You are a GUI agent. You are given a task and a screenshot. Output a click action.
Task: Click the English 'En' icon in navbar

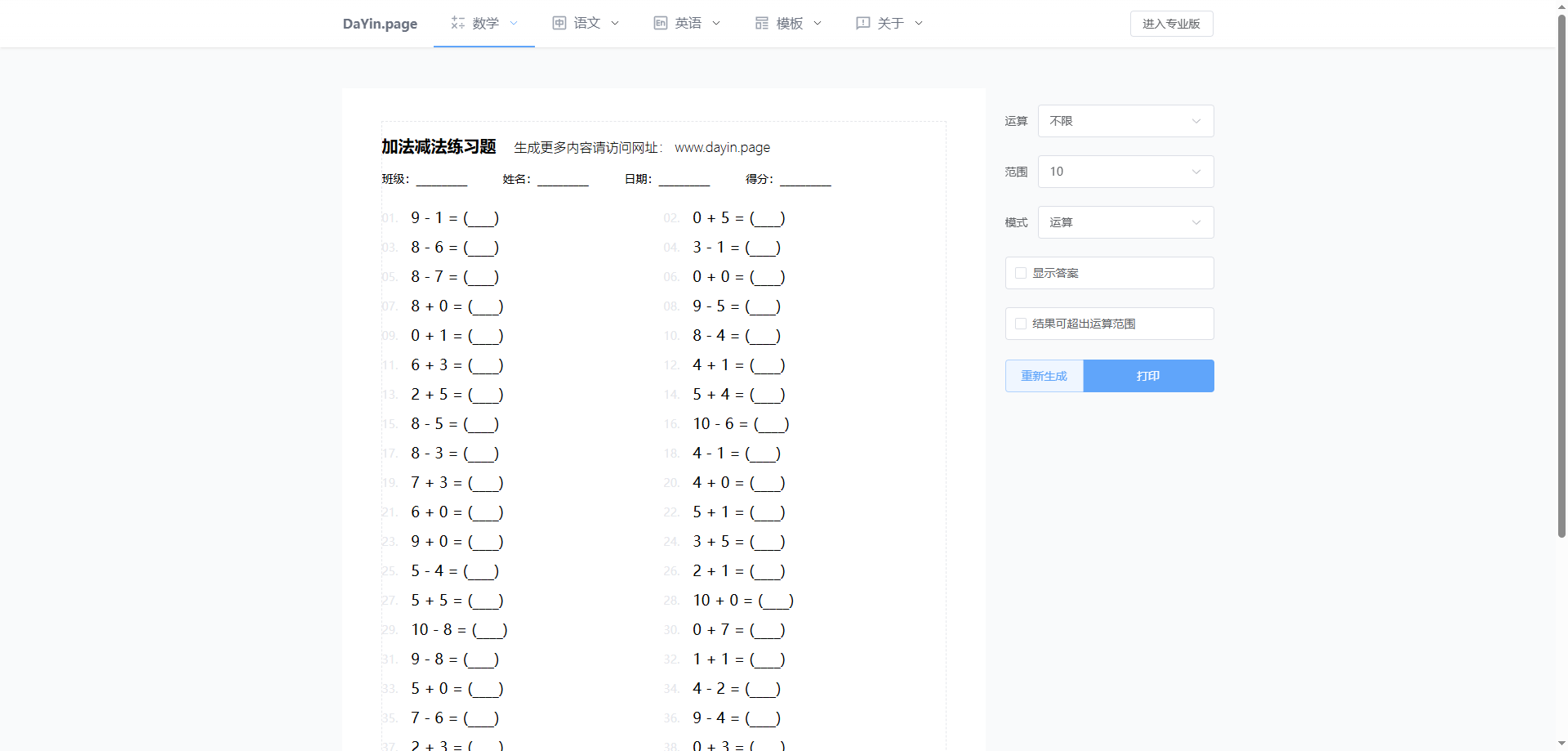tap(661, 23)
